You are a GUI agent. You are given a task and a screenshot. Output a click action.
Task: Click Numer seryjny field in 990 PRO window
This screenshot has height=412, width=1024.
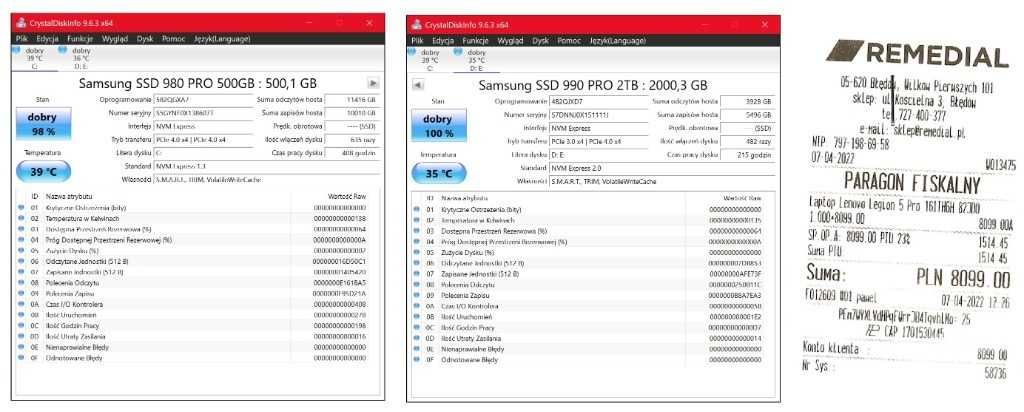click(598, 115)
